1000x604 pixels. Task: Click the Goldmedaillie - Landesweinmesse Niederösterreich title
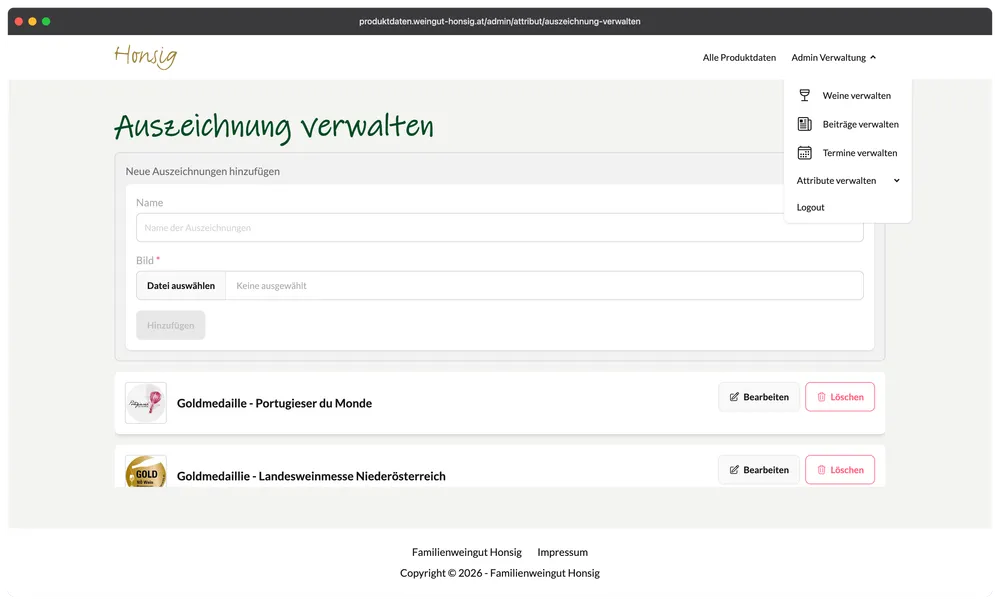(311, 476)
